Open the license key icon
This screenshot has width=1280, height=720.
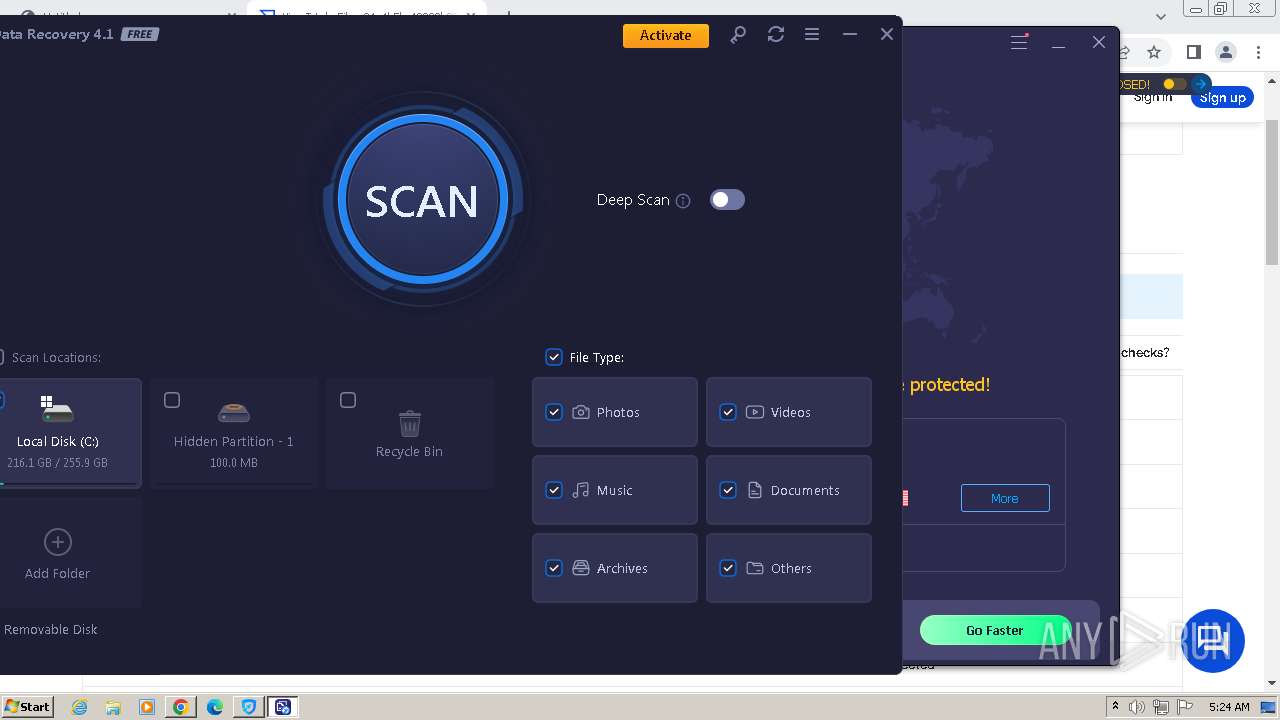(738, 35)
